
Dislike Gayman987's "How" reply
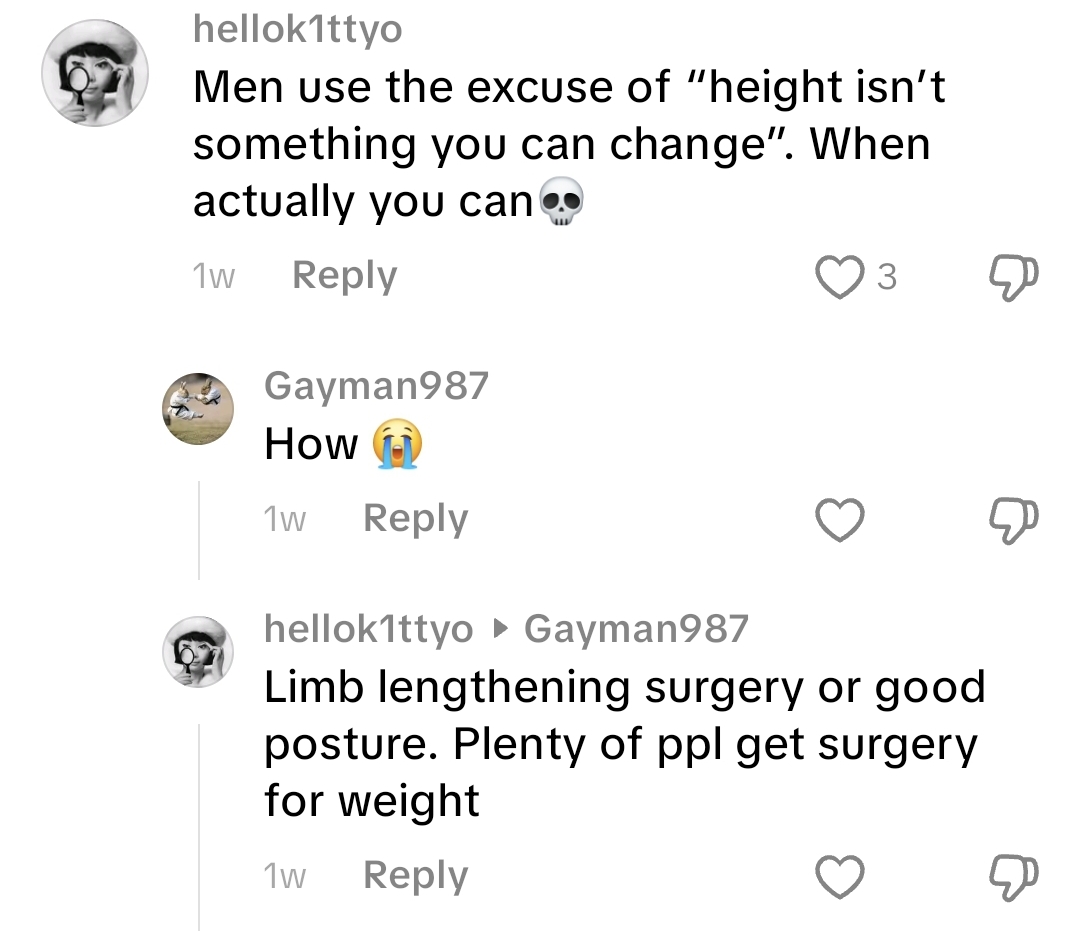coord(1013,520)
